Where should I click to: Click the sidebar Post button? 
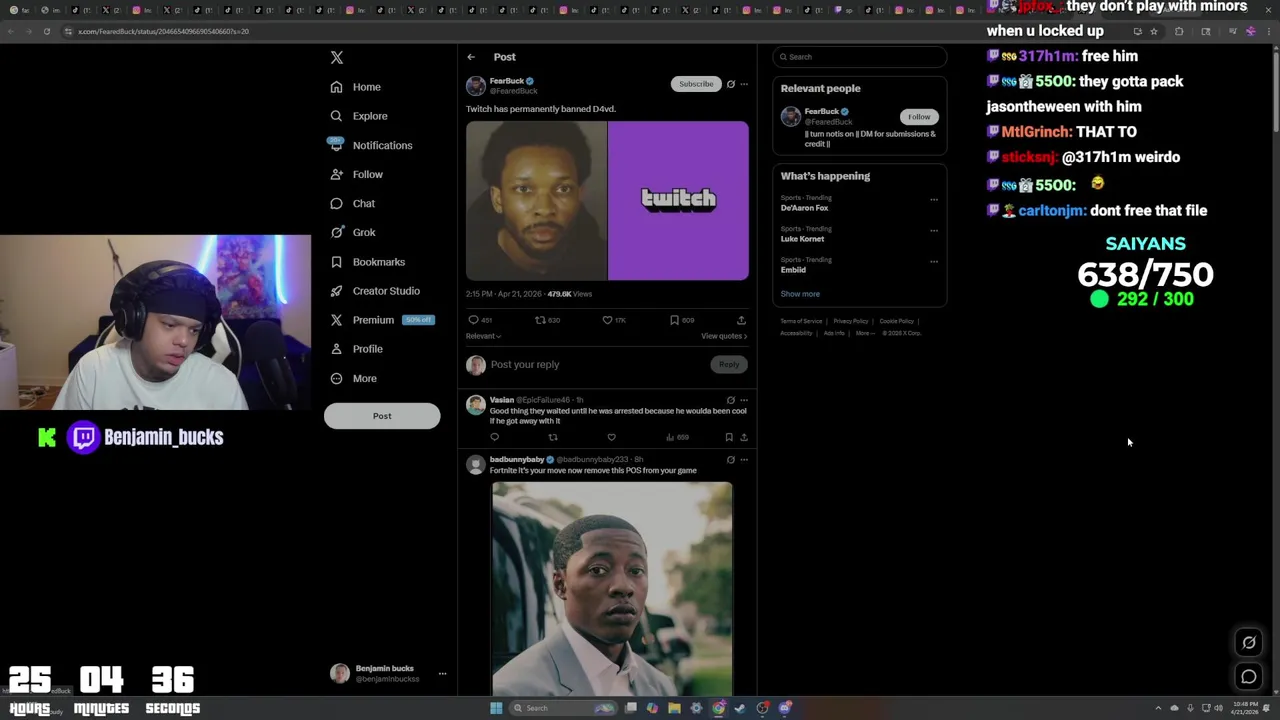pos(382,416)
